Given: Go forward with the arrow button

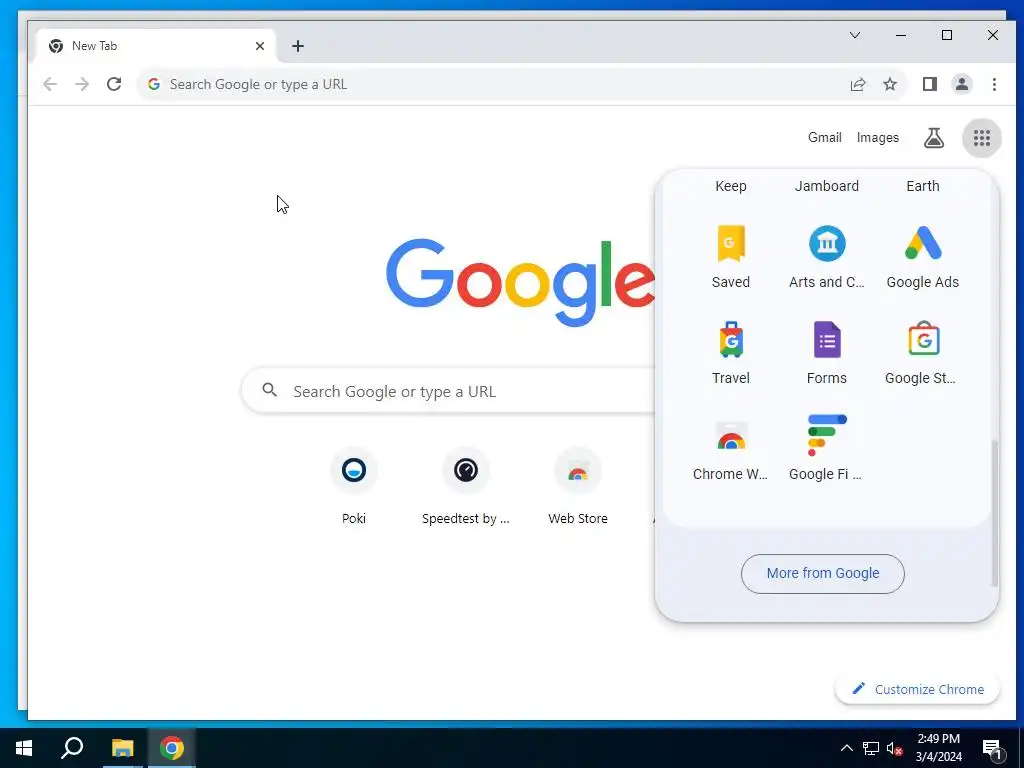Looking at the screenshot, I should pyautogui.click(x=82, y=84).
